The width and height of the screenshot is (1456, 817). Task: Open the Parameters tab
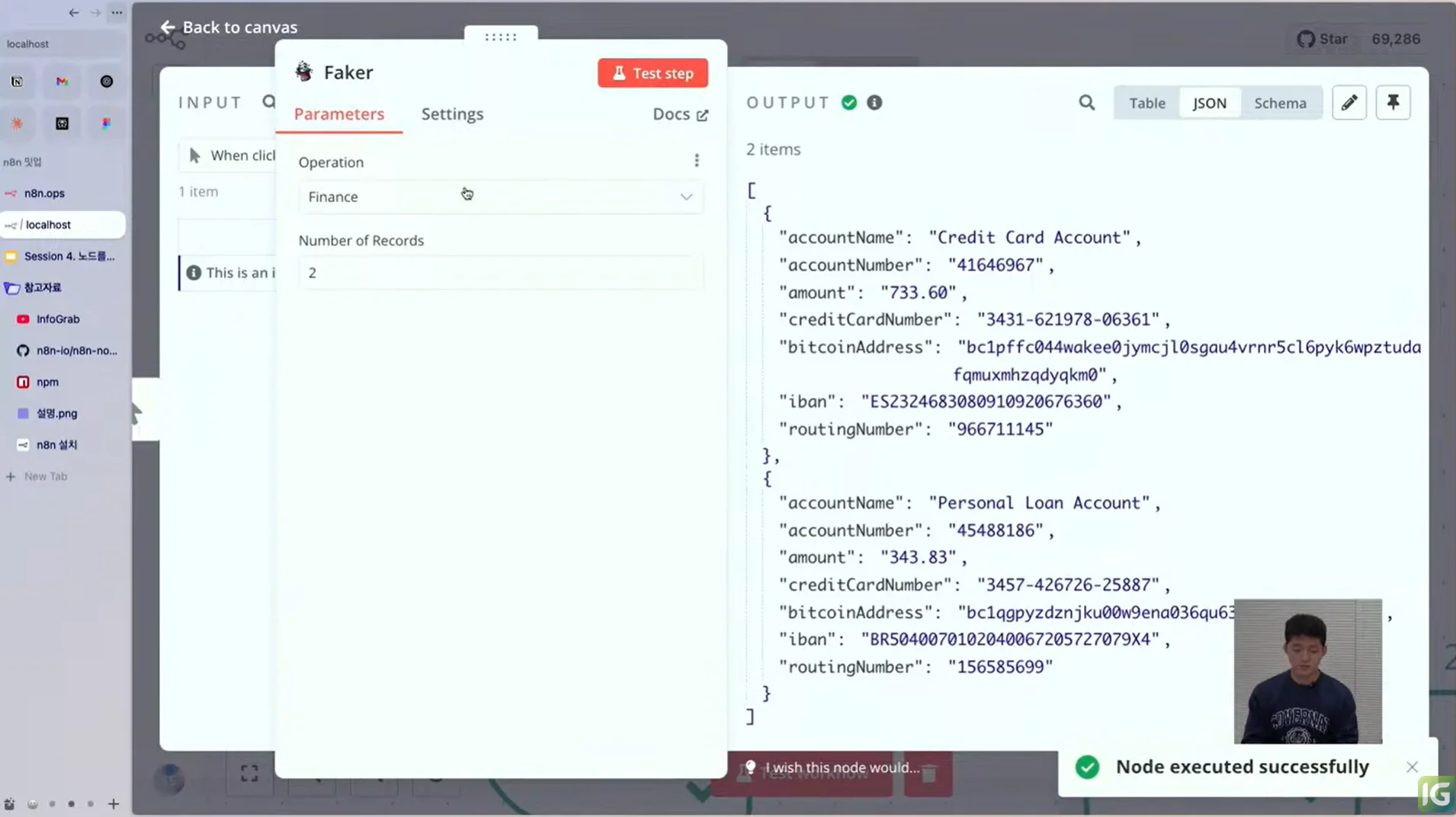pyautogui.click(x=339, y=114)
